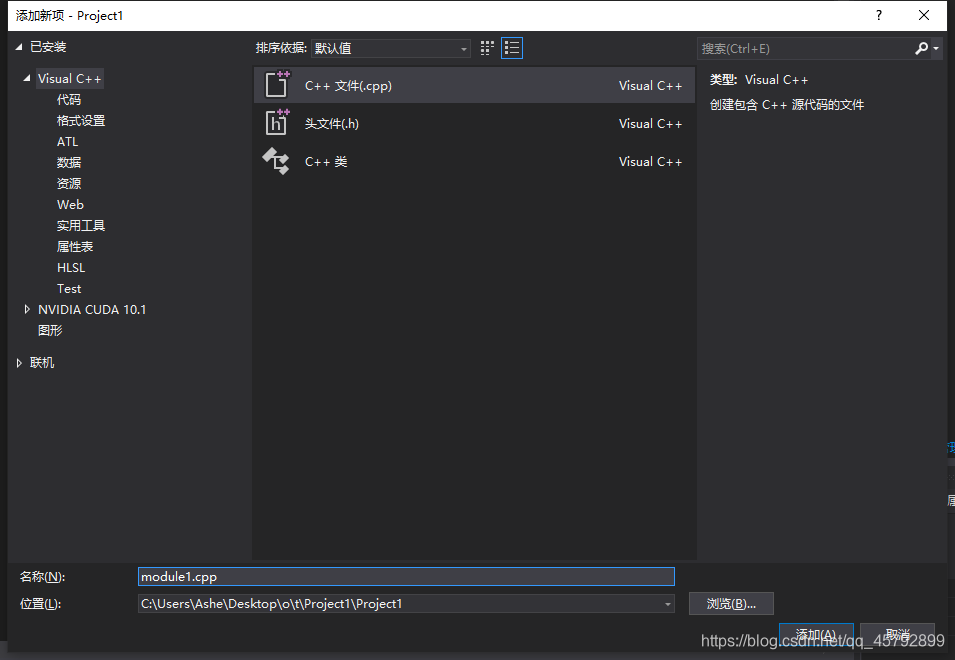
Task: Select the C++ class icon
Action: (x=277, y=161)
